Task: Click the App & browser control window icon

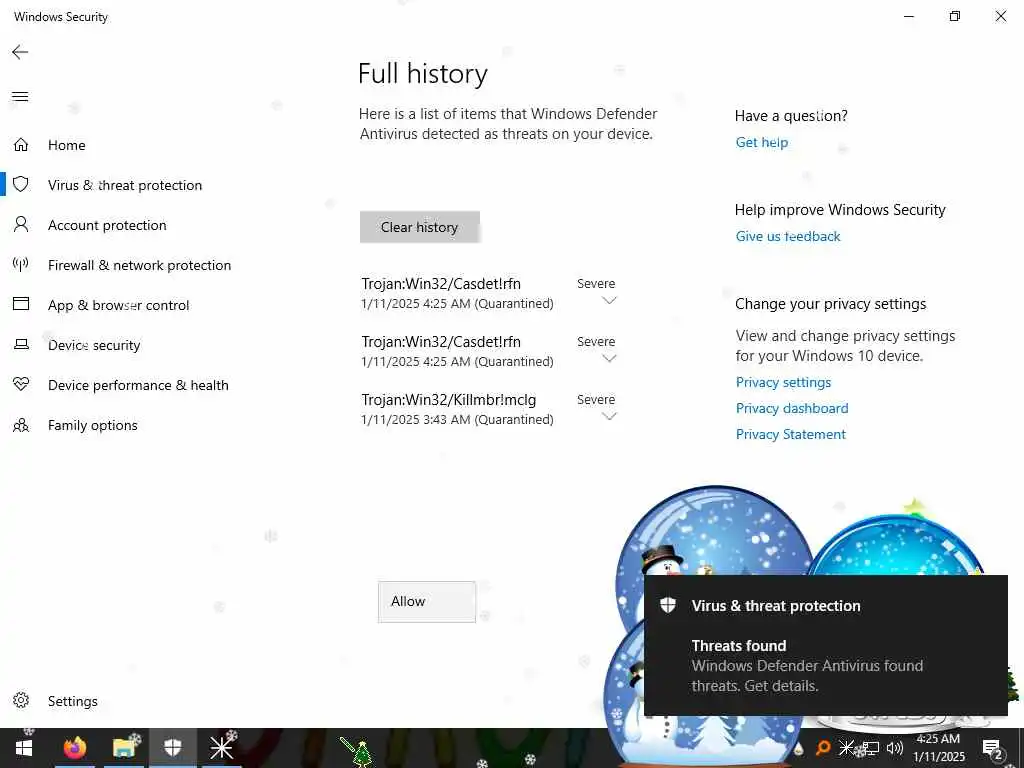Action: coord(21,304)
